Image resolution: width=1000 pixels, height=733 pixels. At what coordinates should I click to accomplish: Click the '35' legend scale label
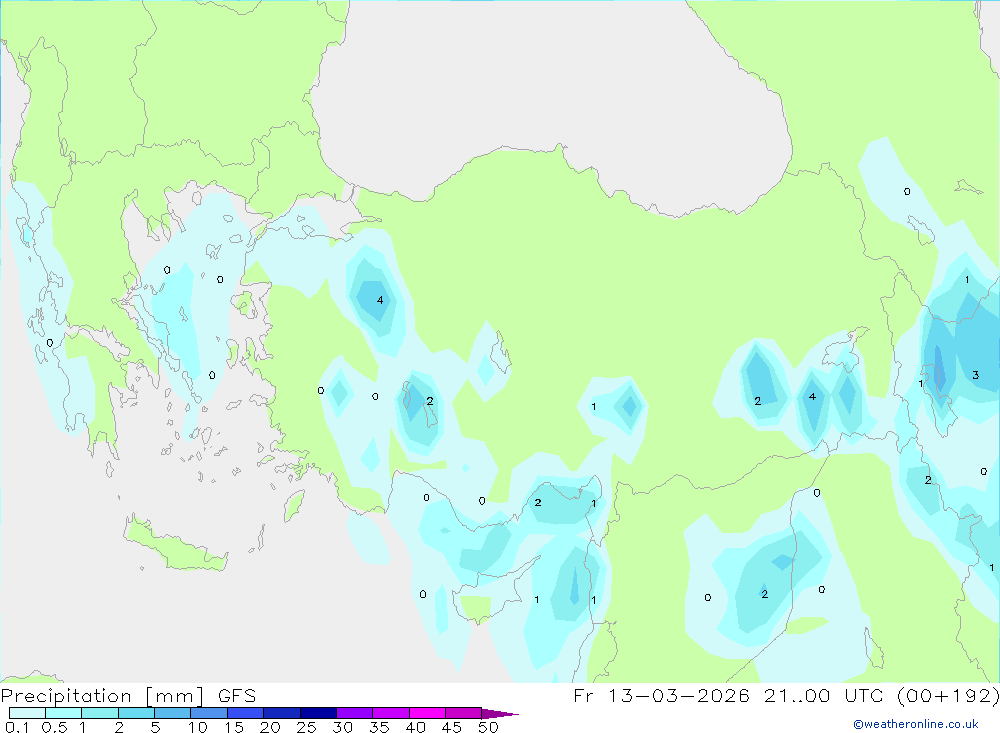point(379,727)
